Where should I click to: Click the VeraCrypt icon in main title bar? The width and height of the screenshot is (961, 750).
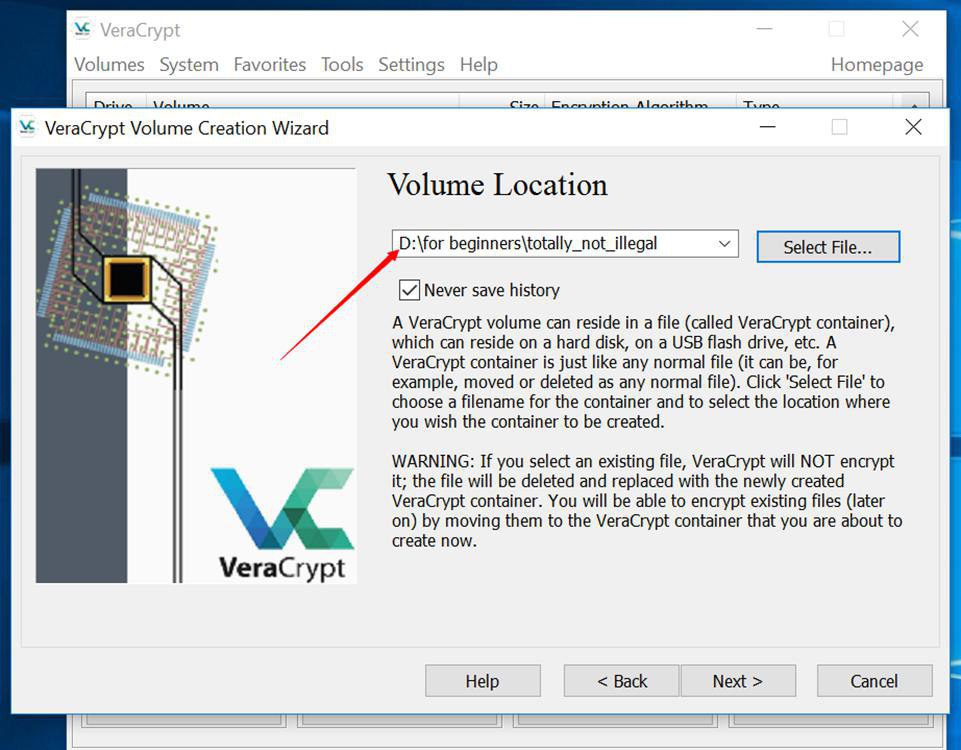click(83, 29)
